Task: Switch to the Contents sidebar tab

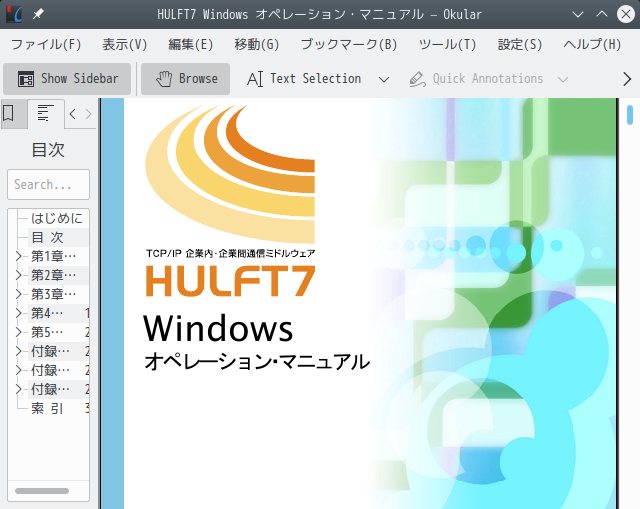Action: [x=45, y=113]
